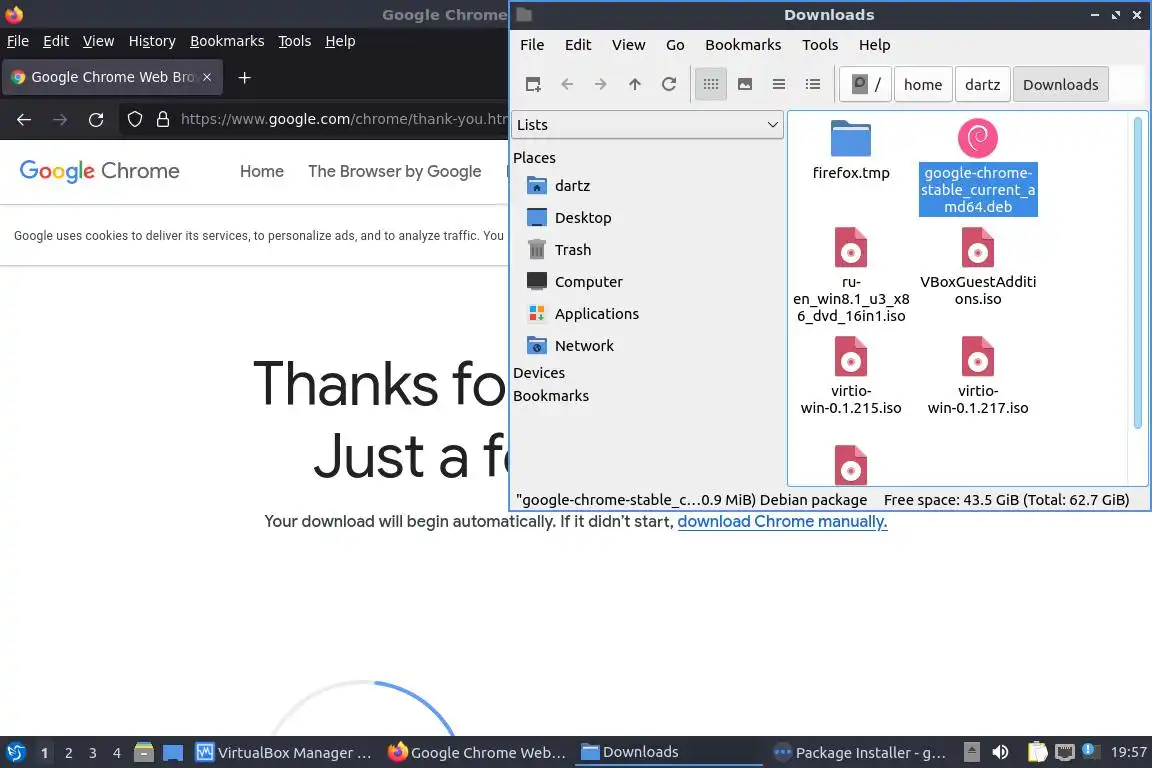This screenshot has width=1152, height=768.
Task: Open Applications in the Places sidebar
Action: (x=583, y=314)
